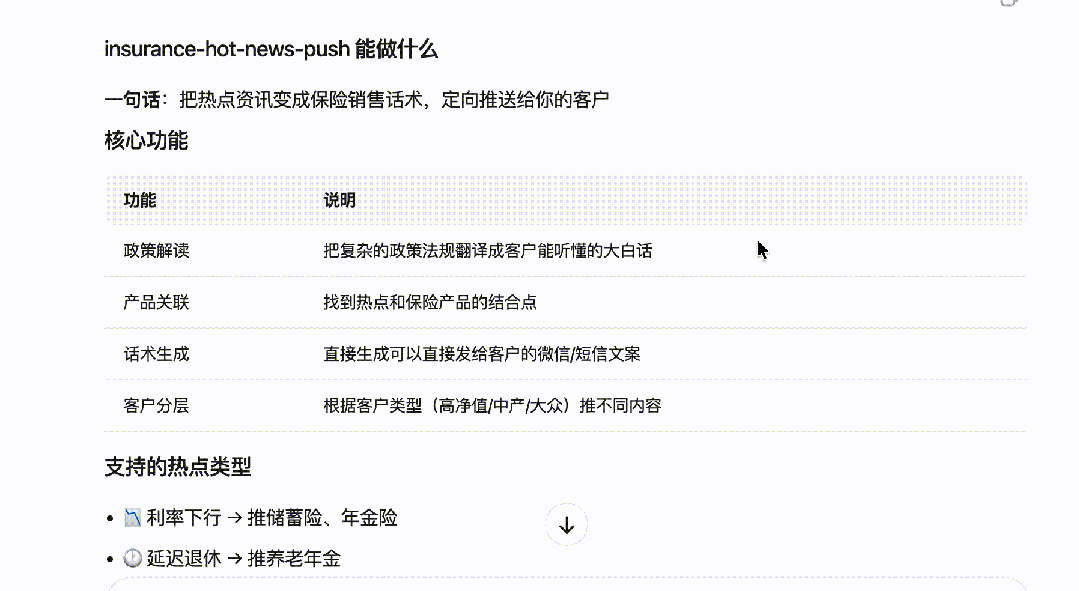Select the heading insurance-hot-news-push 能做什么
The height and width of the screenshot is (591, 1079).
click(269, 47)
